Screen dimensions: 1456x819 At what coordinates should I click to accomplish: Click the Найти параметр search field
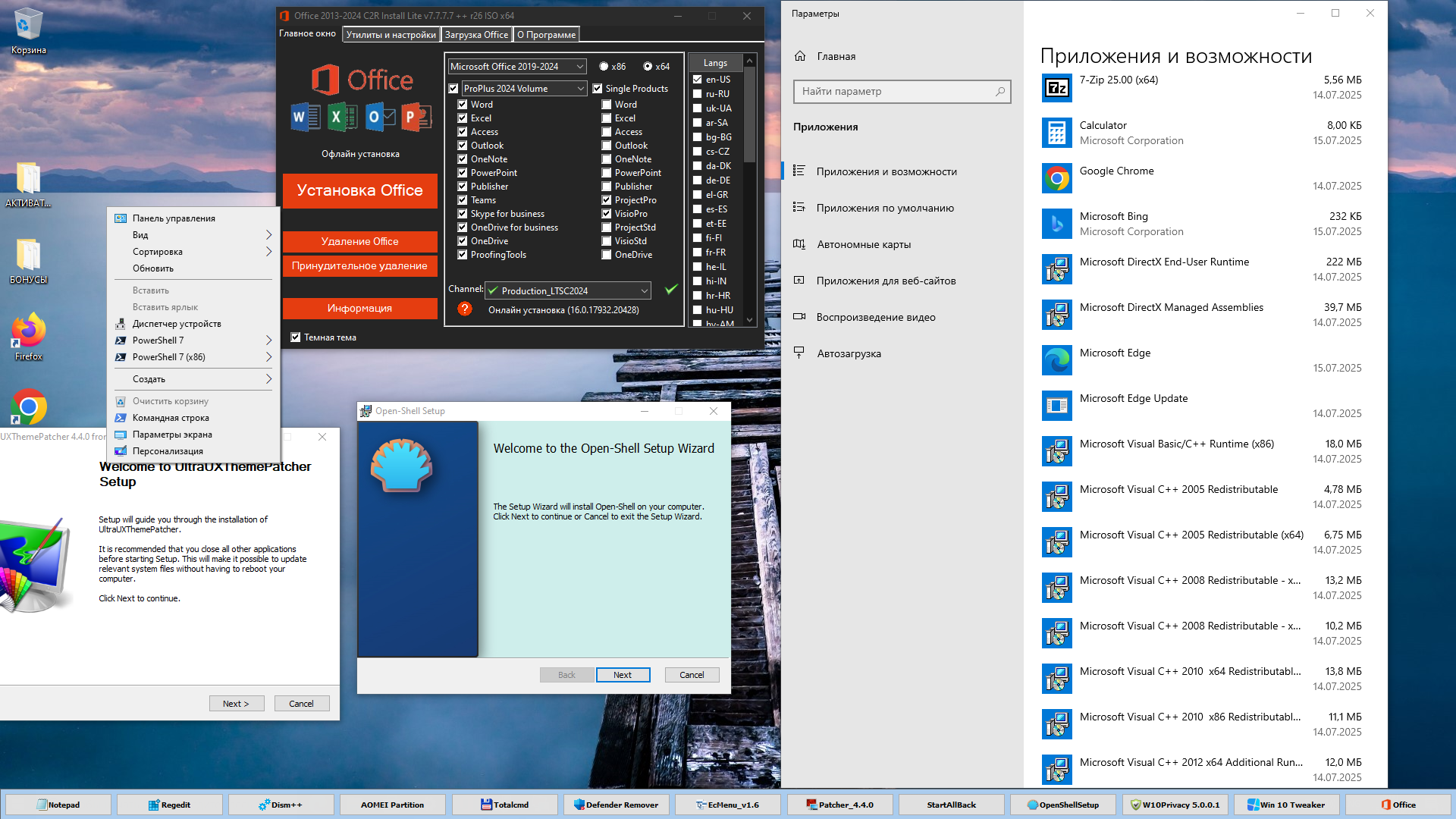pos(902,91)
